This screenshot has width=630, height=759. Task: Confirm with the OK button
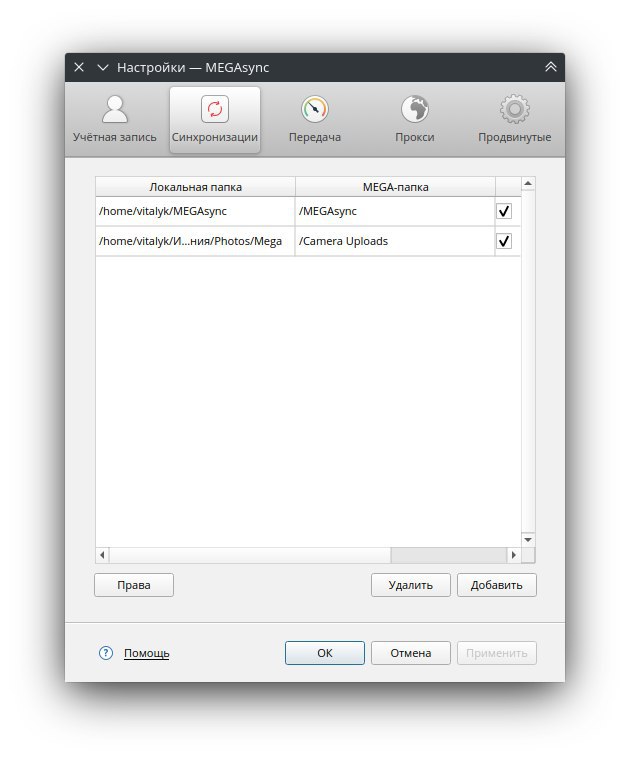325,653
